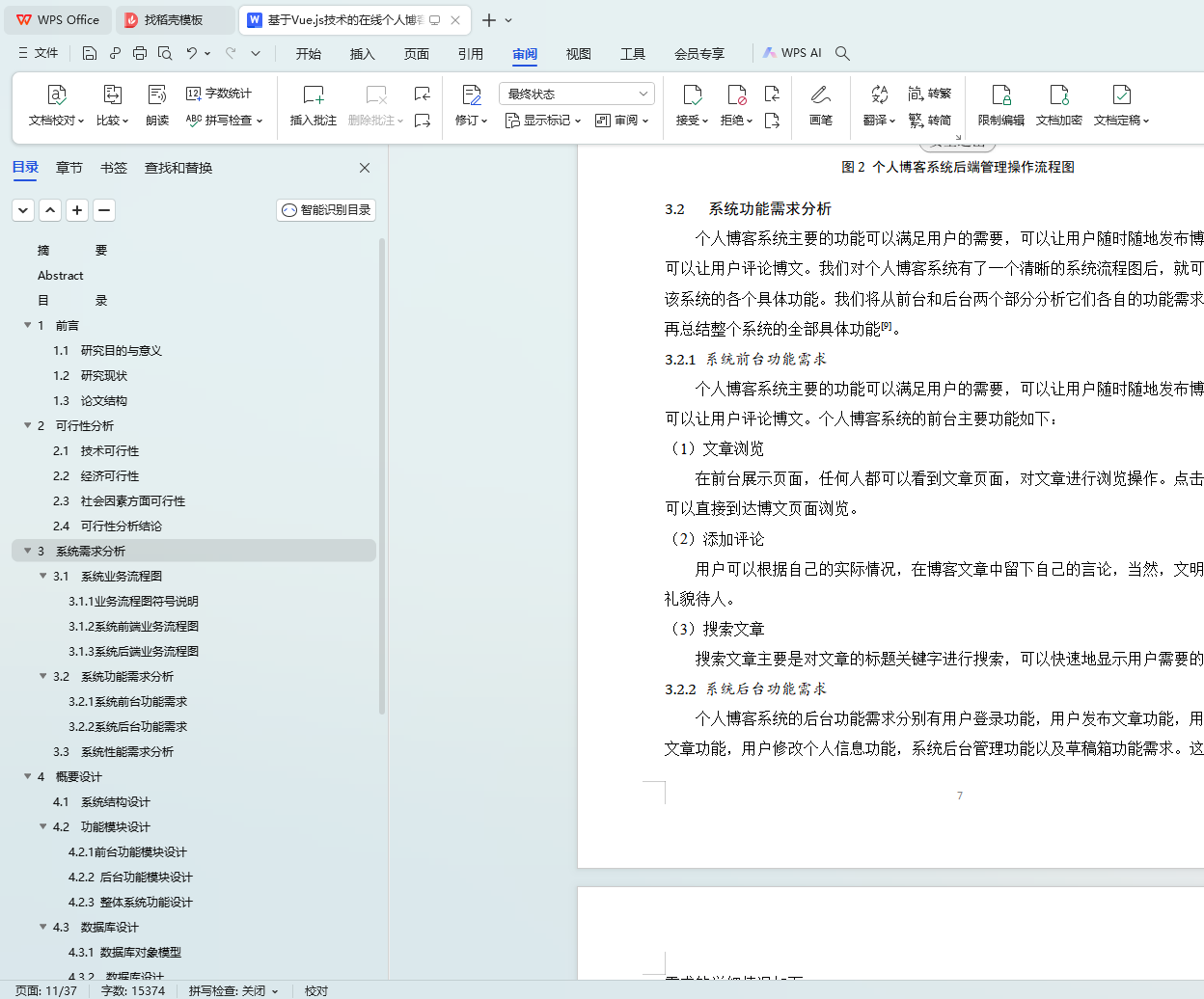Screen dimensions: 1204x999
Task: Click the new tab plus button
Action: pyautogui.click(x=489, y=20)
